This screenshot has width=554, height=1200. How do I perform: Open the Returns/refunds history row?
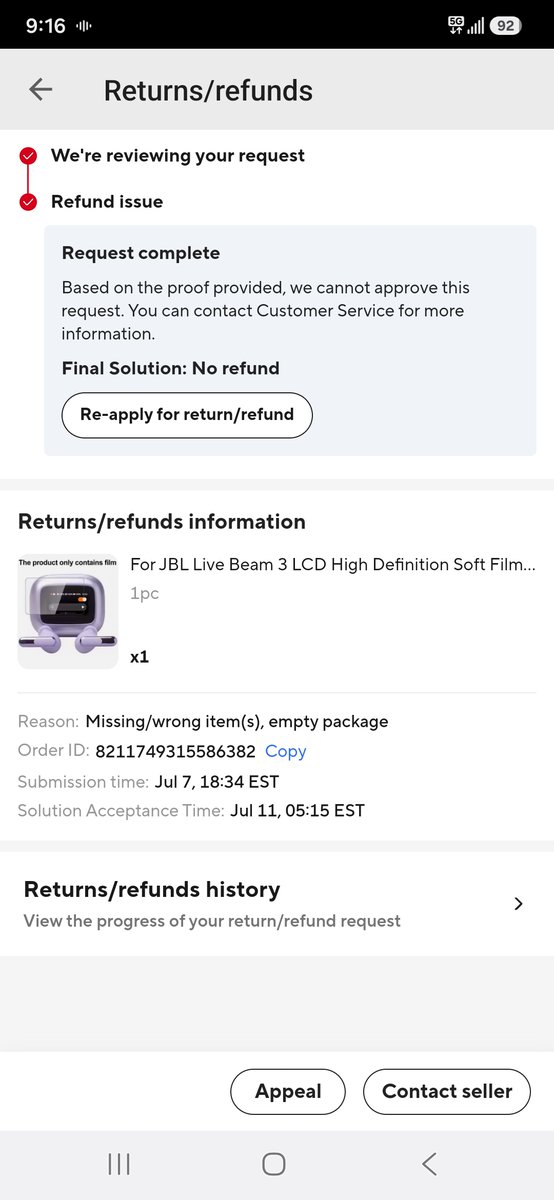277,904
